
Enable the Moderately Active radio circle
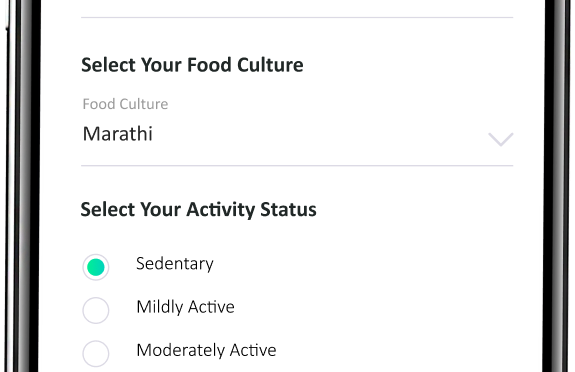tap(96, 354)
